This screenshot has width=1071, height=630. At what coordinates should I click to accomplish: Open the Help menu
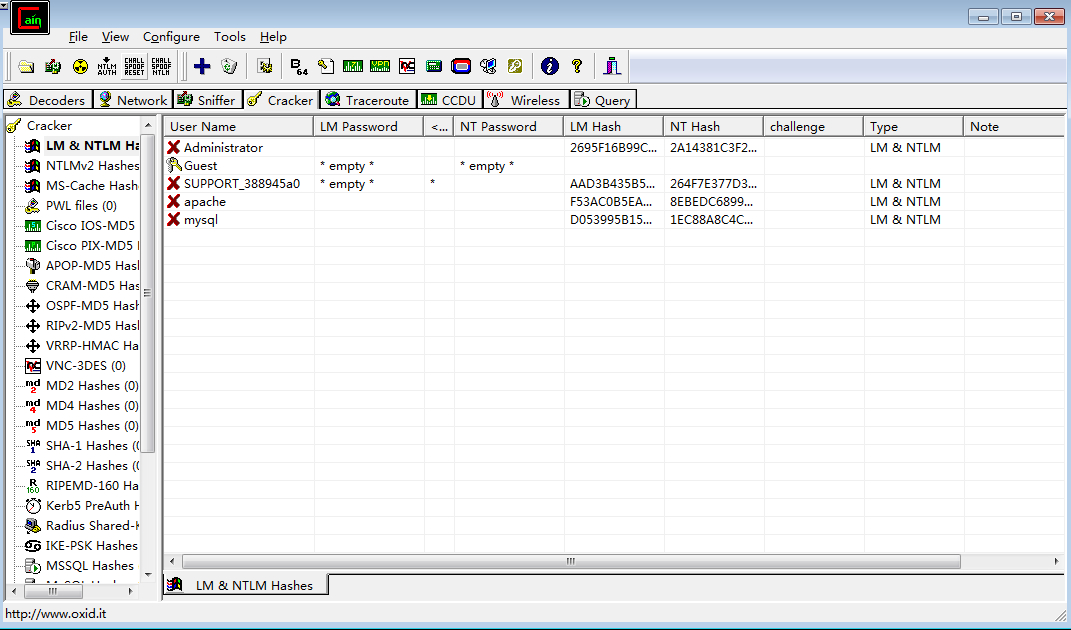pyautogui.click(x=273, y=37)
